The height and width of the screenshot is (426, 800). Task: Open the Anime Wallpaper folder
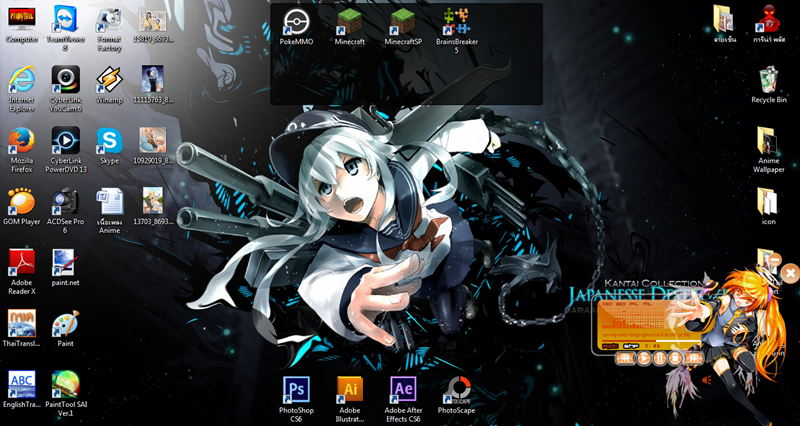[x=769, y=150]
